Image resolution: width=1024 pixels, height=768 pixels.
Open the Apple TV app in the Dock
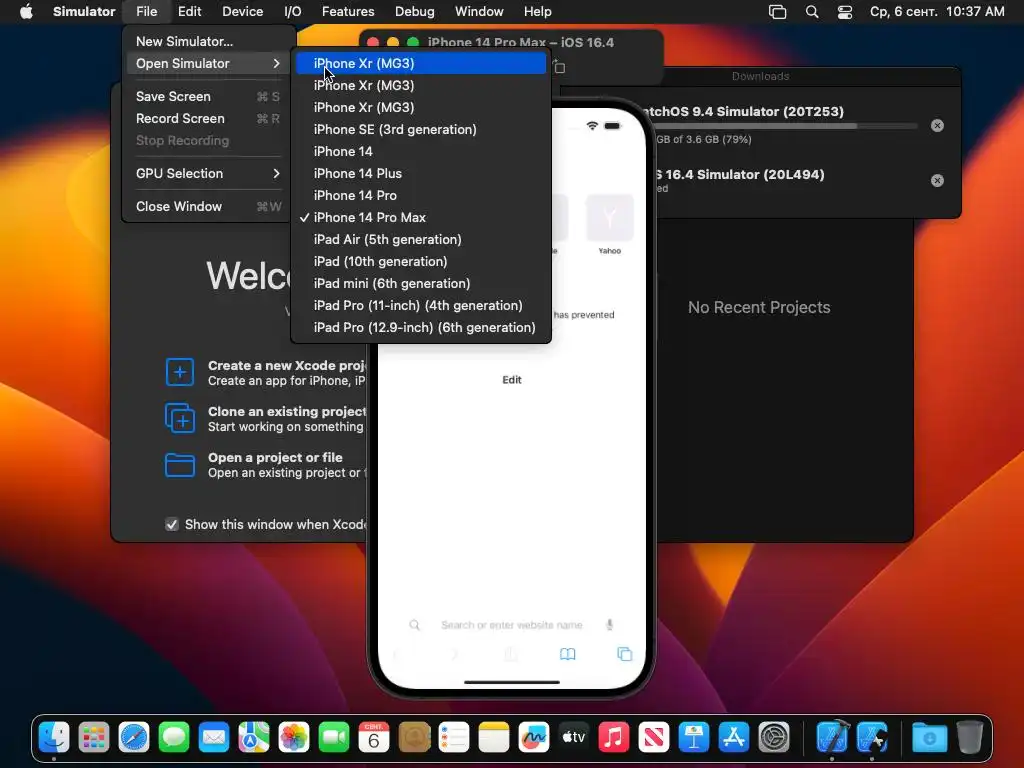pos(573,738)
